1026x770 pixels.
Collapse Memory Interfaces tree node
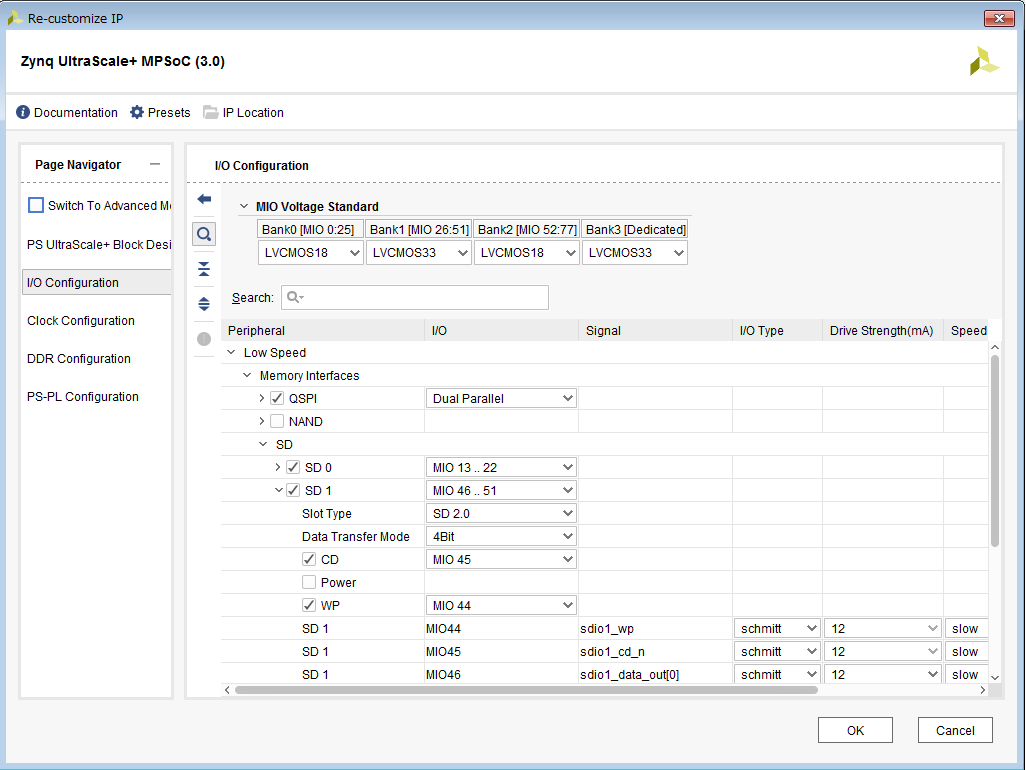247,375
